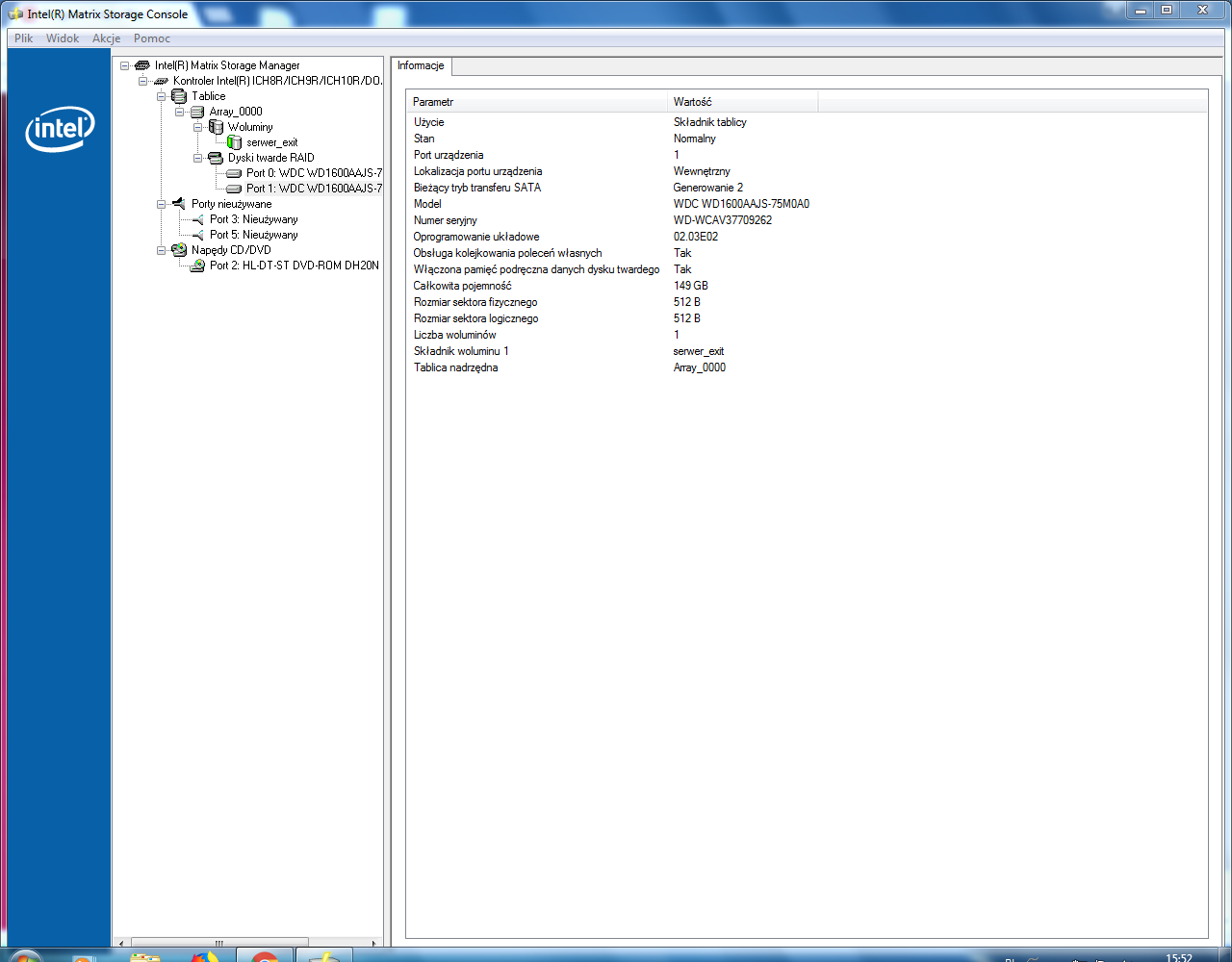Select Port 1: WDC WD1600AAJS drive
This screenshot has height=962, width=1232.
click(314, 189)
